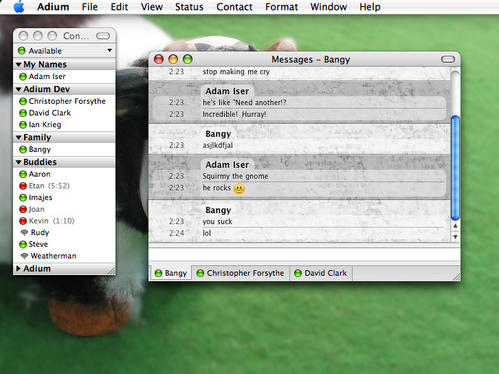This screenshot has width=499, height=374.
Task: Click the wireless mobile icon beside Rudy
Action: tap(24, 232)
